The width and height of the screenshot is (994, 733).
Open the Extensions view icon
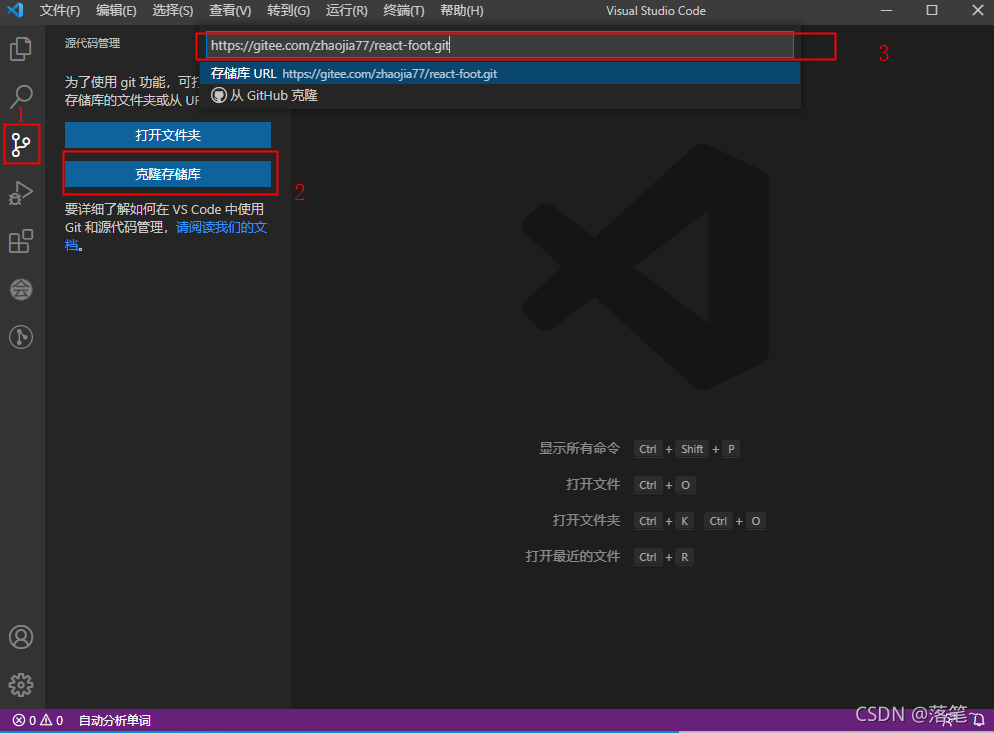(x=21, y=241)
